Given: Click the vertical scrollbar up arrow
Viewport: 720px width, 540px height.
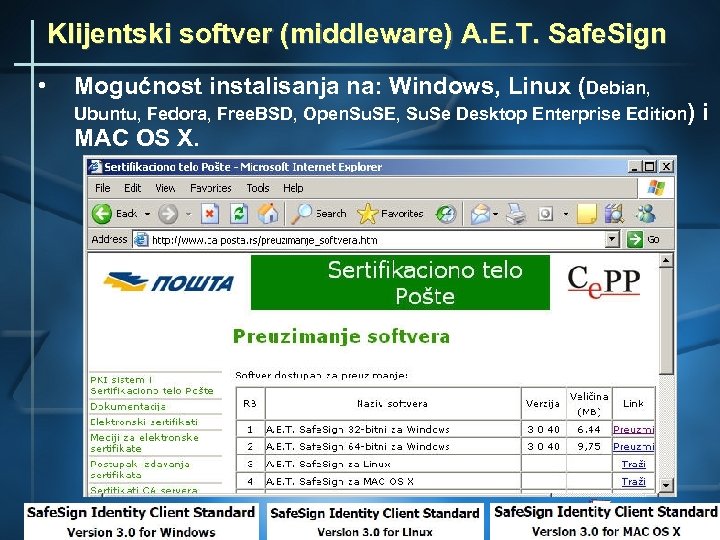Looking at the screenshot, I should click(666, 261).
